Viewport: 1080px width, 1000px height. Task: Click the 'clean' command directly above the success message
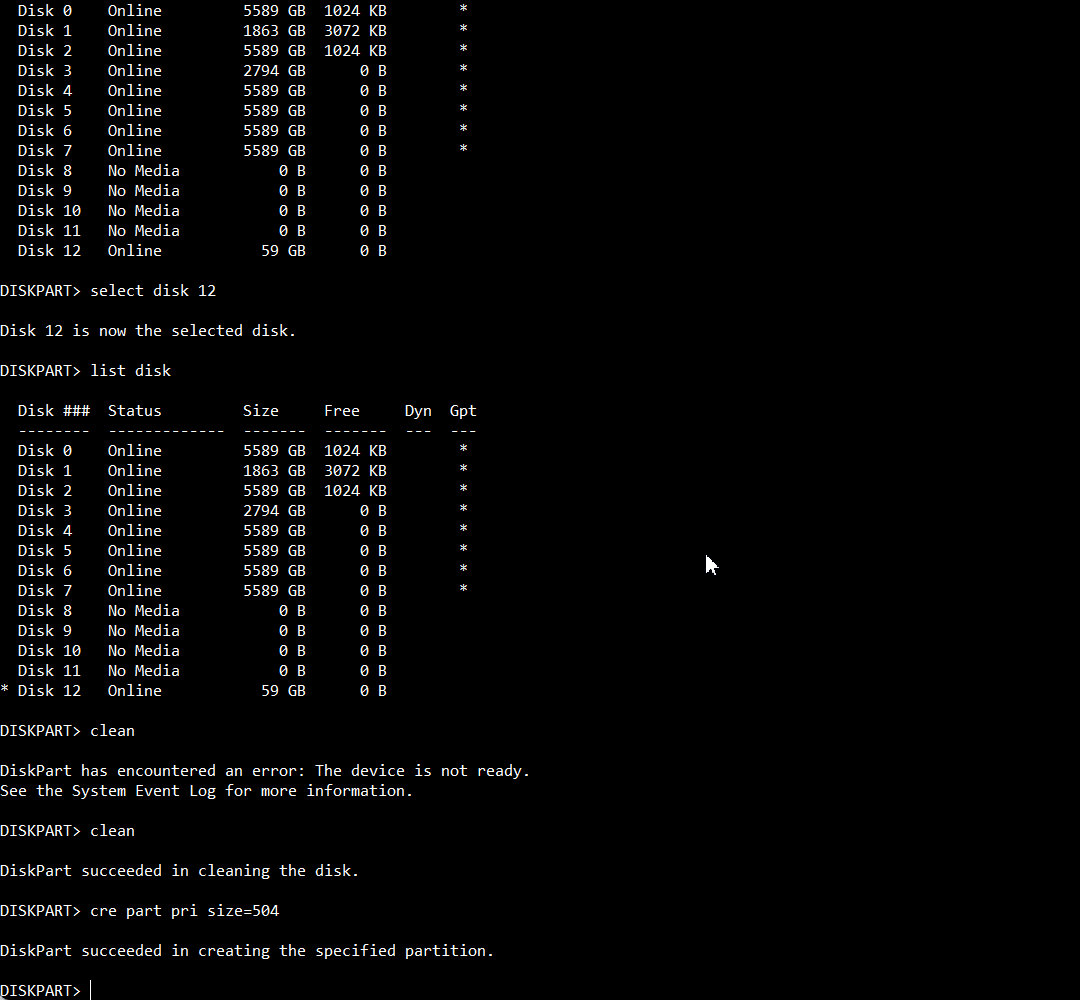pyautogui.click(x=112, y=831)
